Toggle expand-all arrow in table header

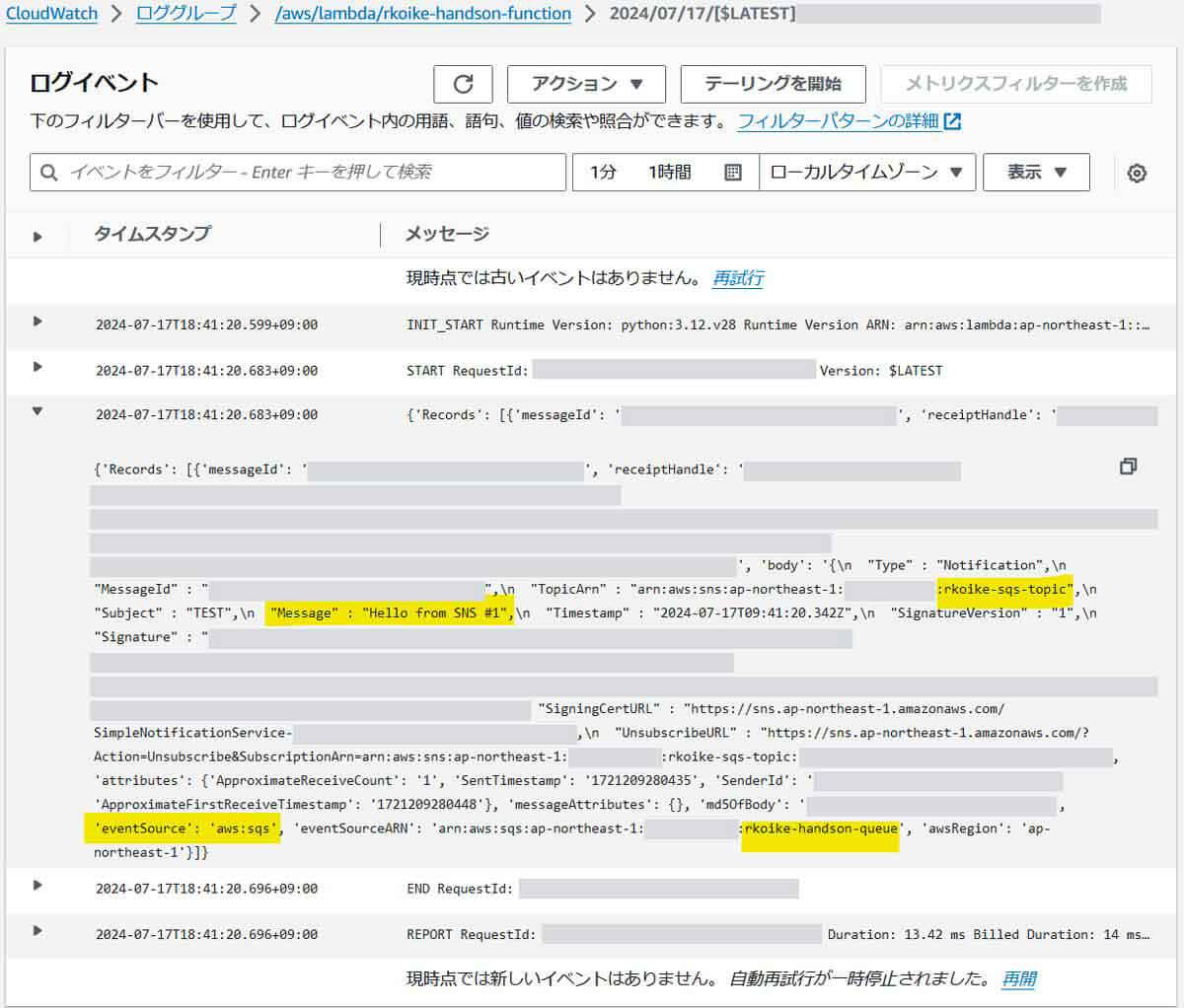[x=37, y=237]
